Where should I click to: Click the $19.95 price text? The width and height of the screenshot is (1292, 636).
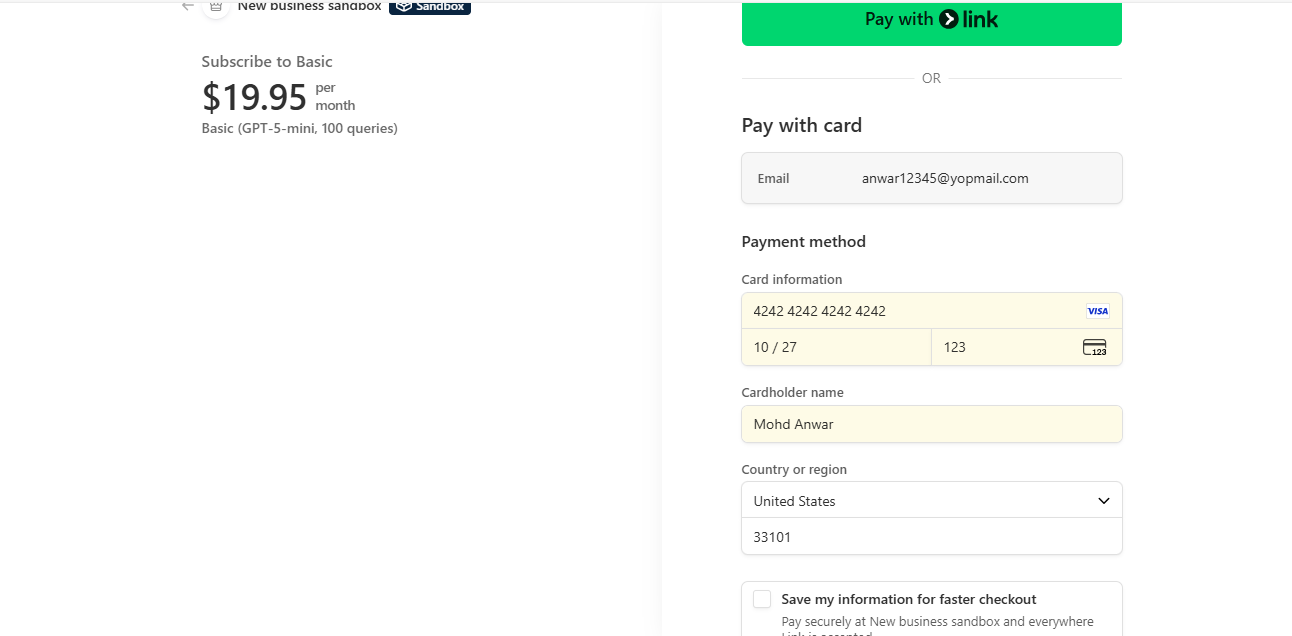tap(254, 97)
